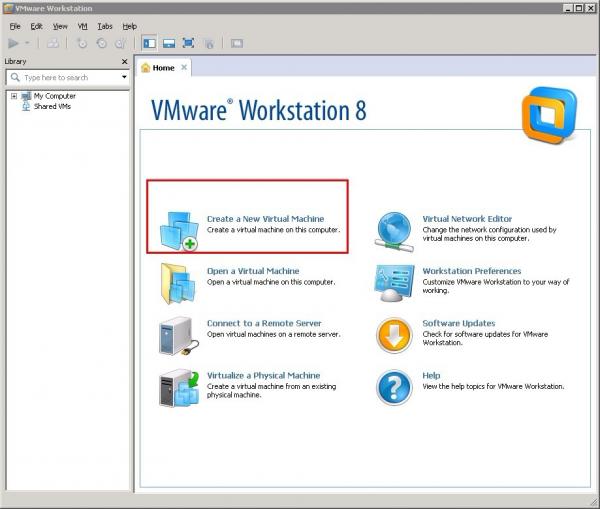Click the Open a Virtual Machine link
This screenshot has width=600, height=509.
(x=253, y=271)
